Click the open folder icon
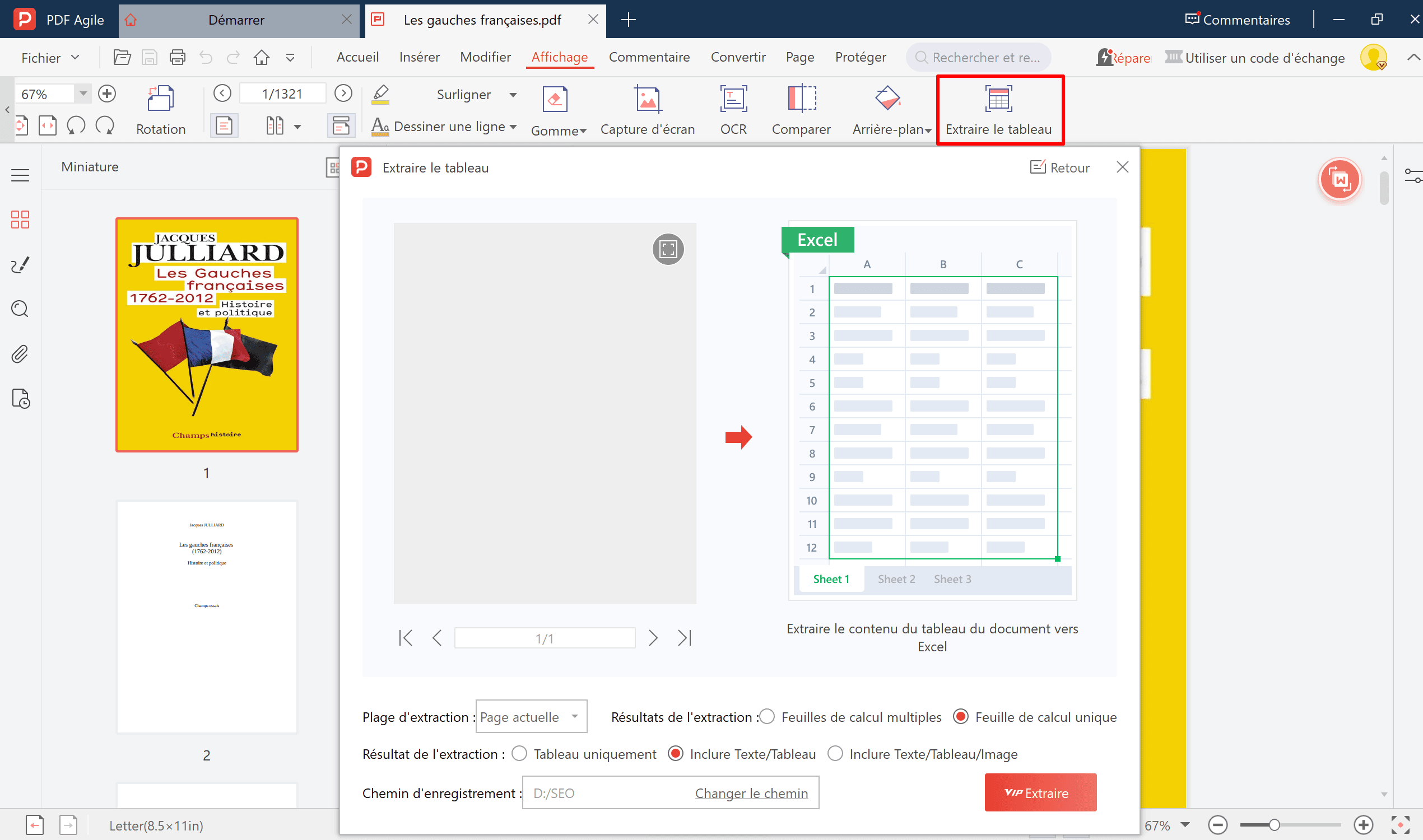The image size is (1423, 840). pos(122,57)
